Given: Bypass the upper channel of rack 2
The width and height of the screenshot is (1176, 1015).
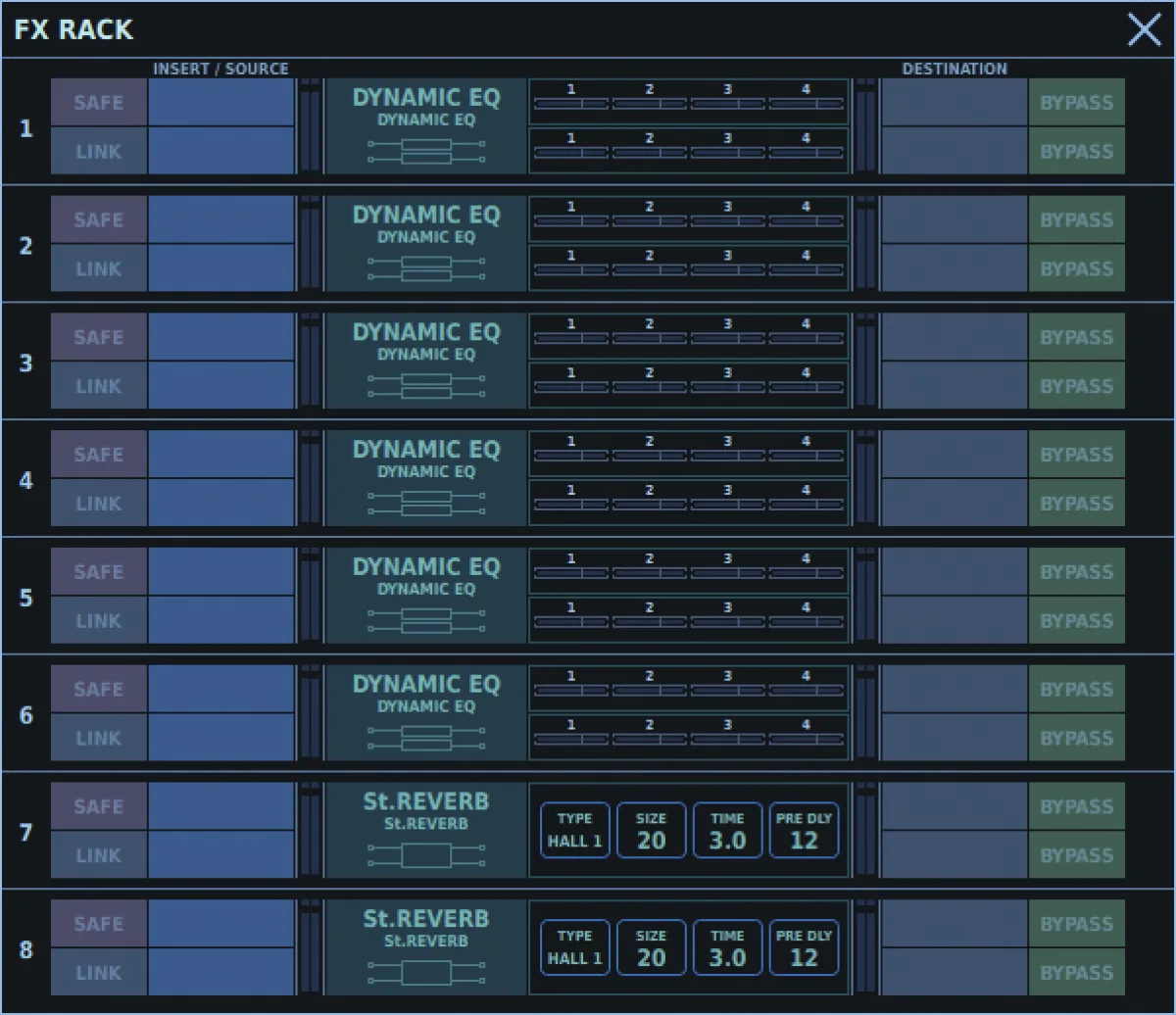Looking at the screenshot, I should pos(1076,219).
